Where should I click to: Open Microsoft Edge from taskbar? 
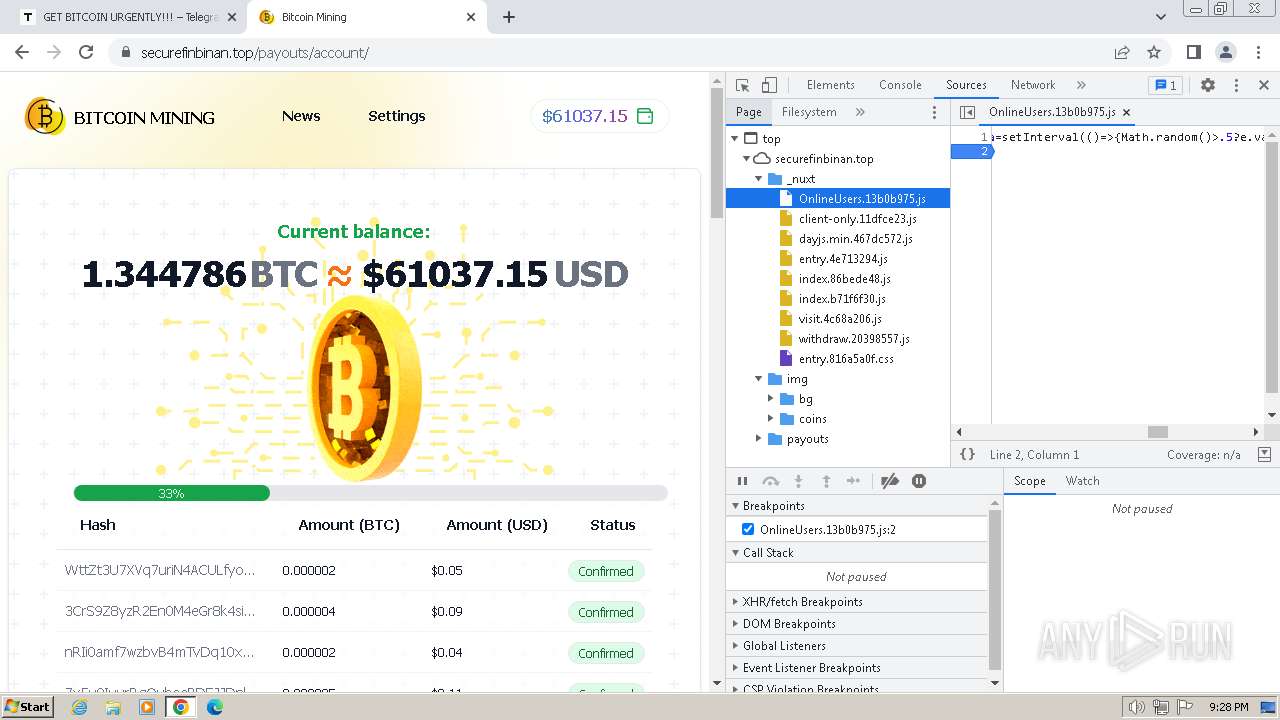(x=215, y=706)
